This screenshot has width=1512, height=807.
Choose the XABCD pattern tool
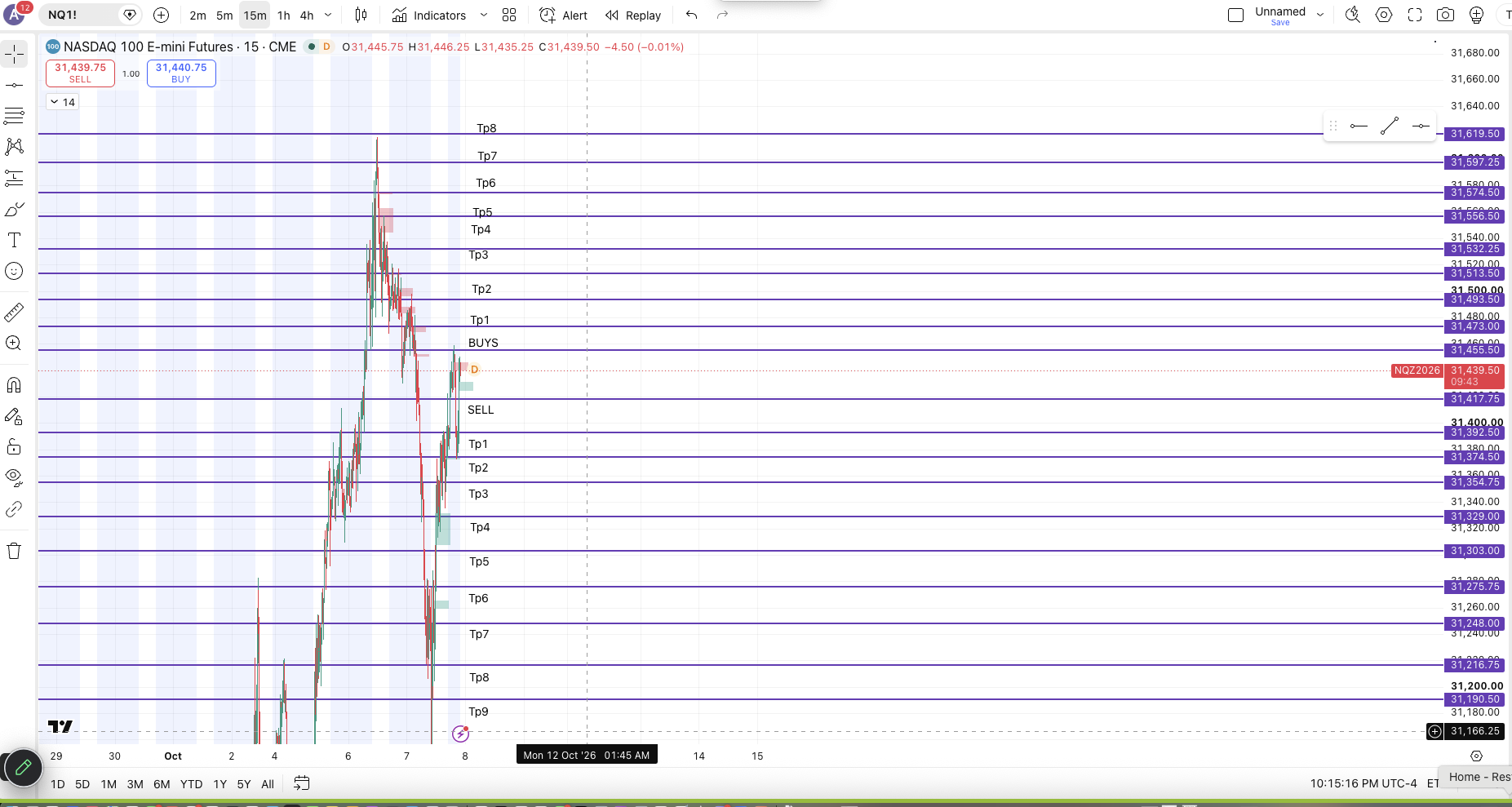[x=14, y=147]
